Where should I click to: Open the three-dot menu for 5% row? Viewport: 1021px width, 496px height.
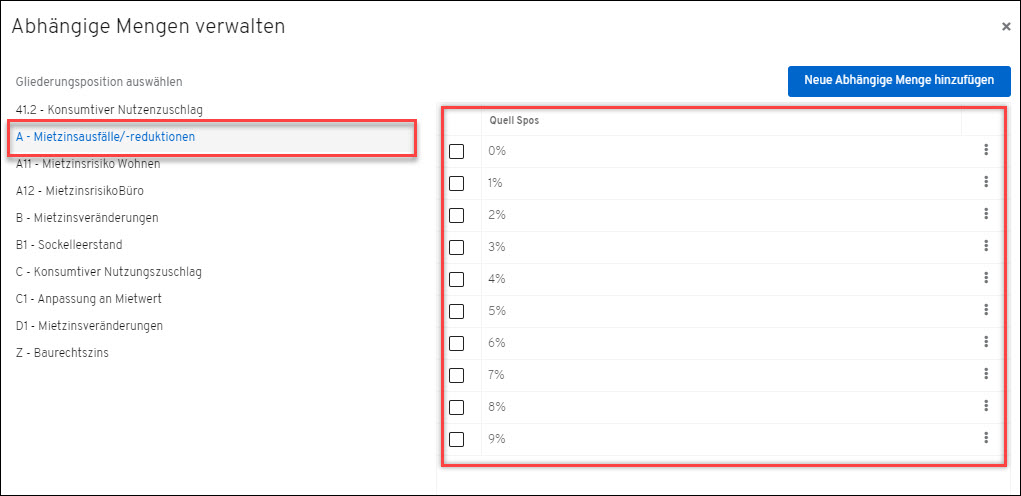[986, 310]
